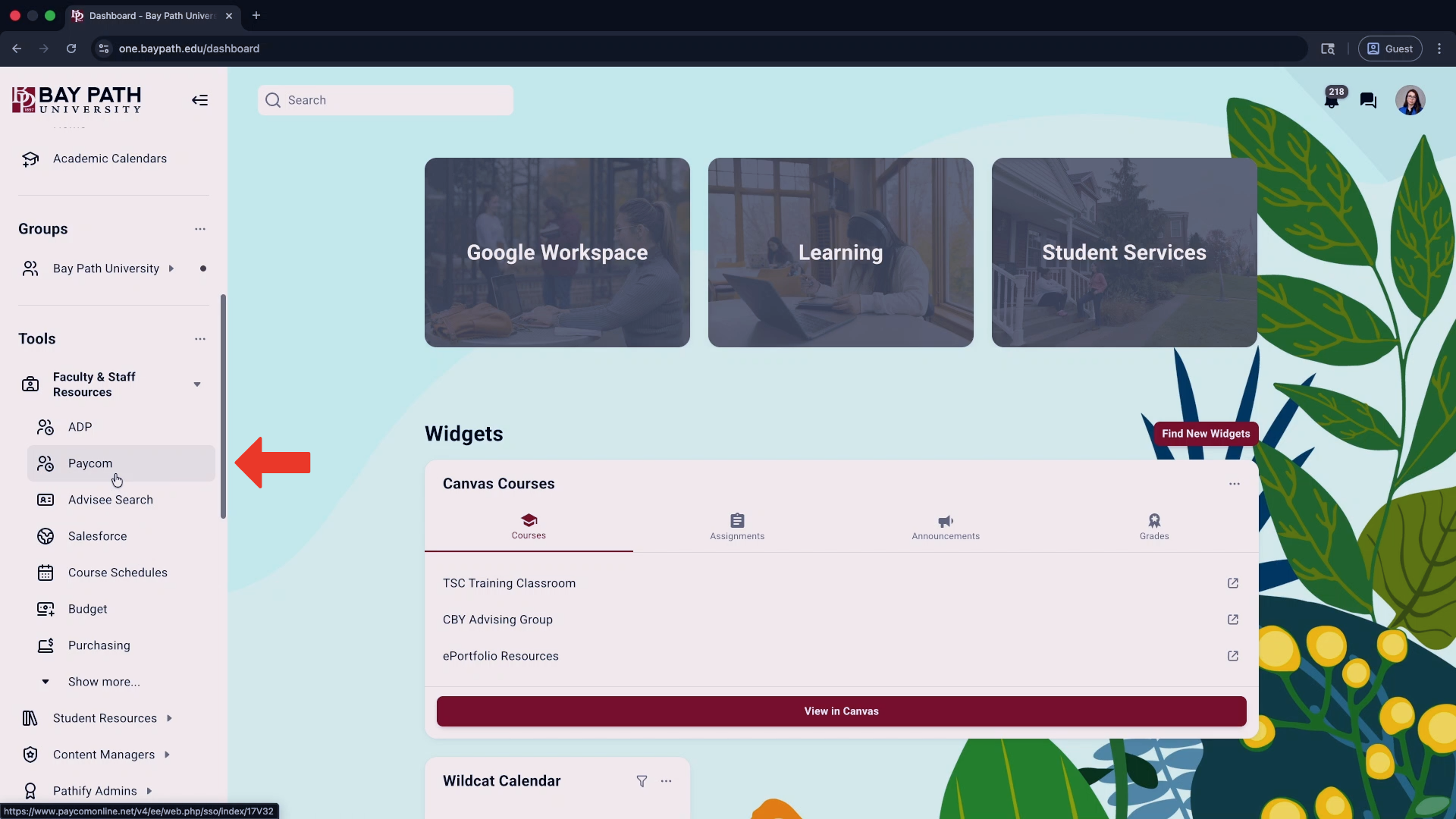Select the Announcements tab

click(946, 526)
